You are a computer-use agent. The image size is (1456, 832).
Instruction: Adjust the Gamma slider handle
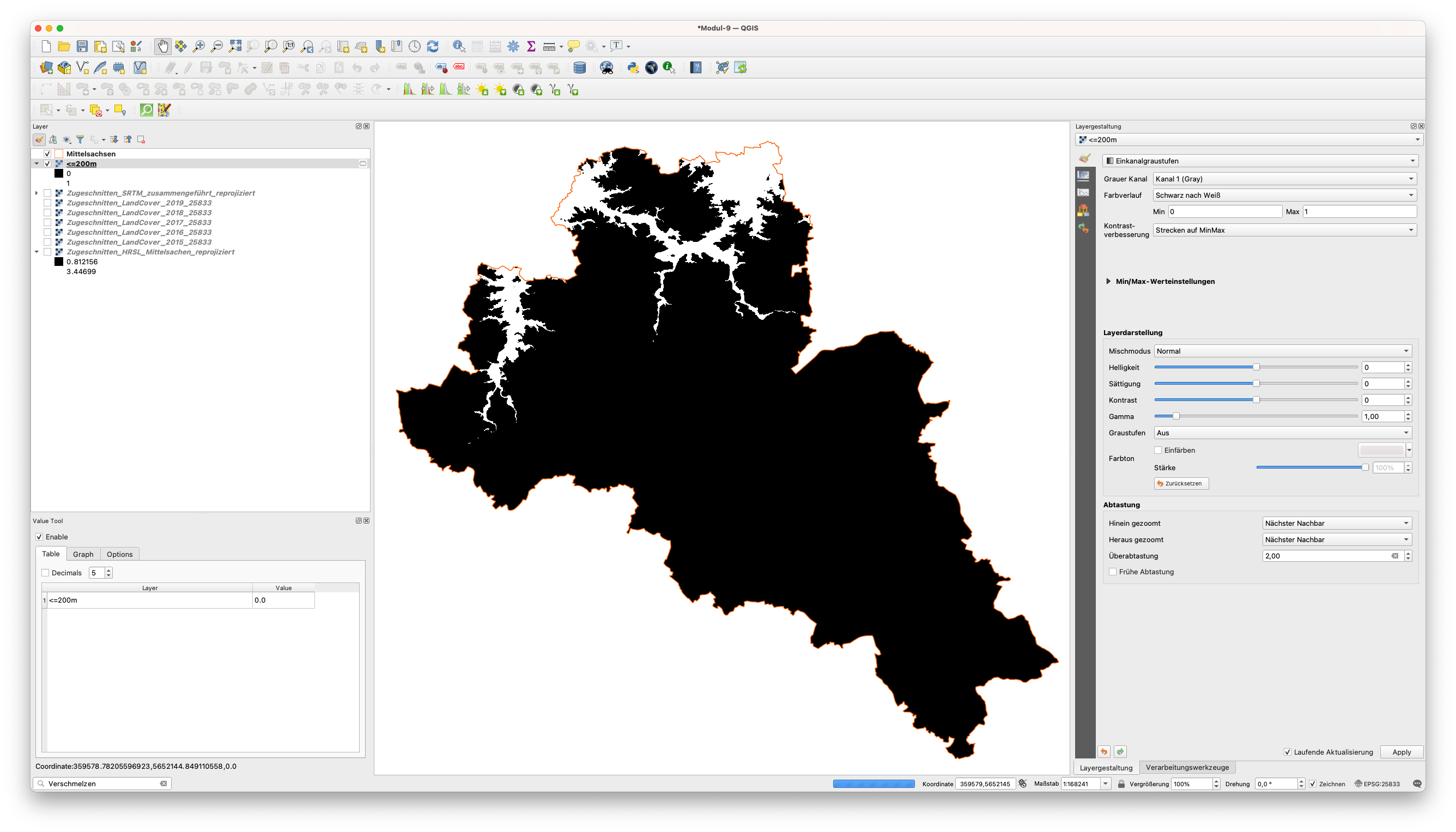[x=1175, y=416]
